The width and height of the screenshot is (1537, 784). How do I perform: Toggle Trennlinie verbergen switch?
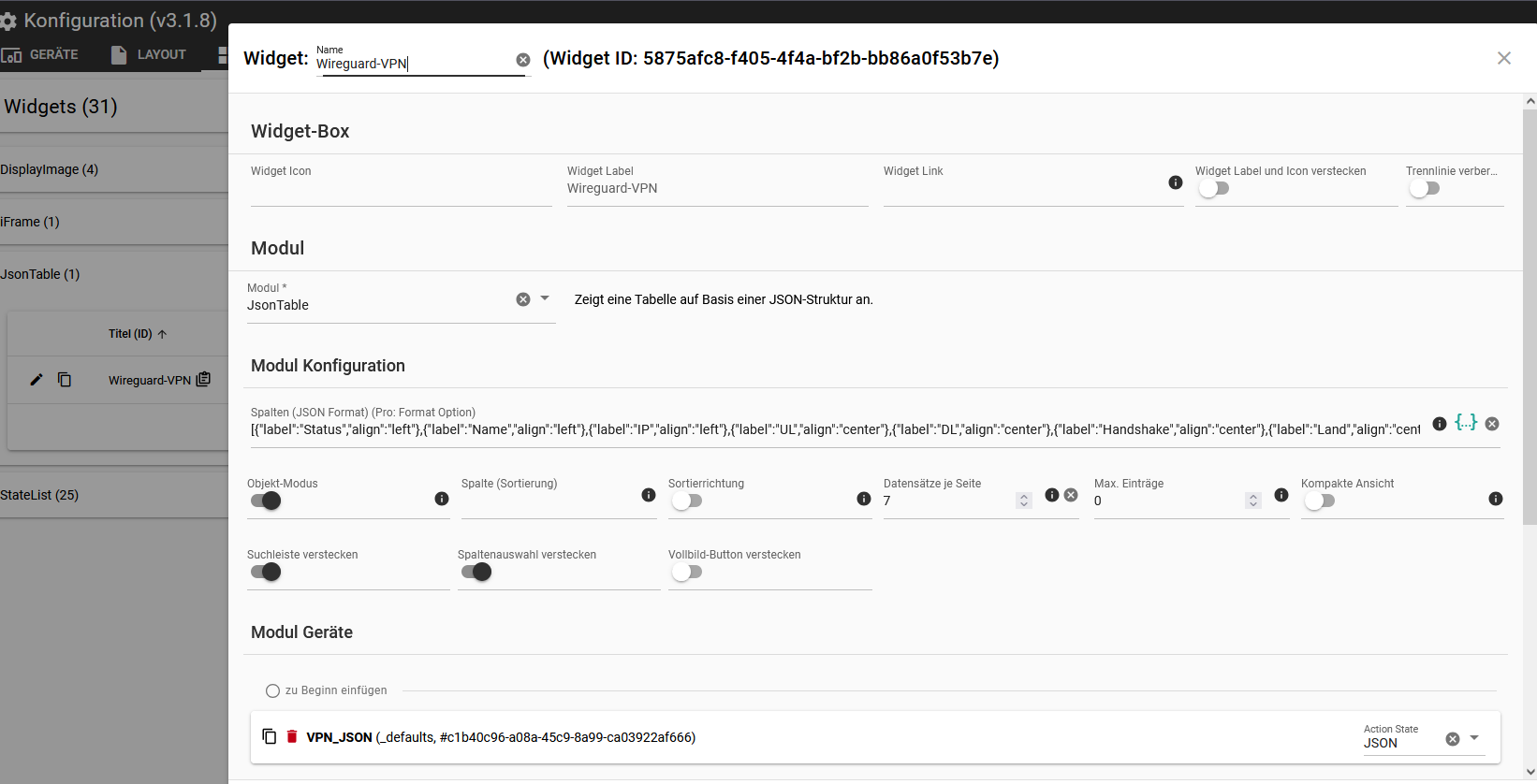point(1425,188)
